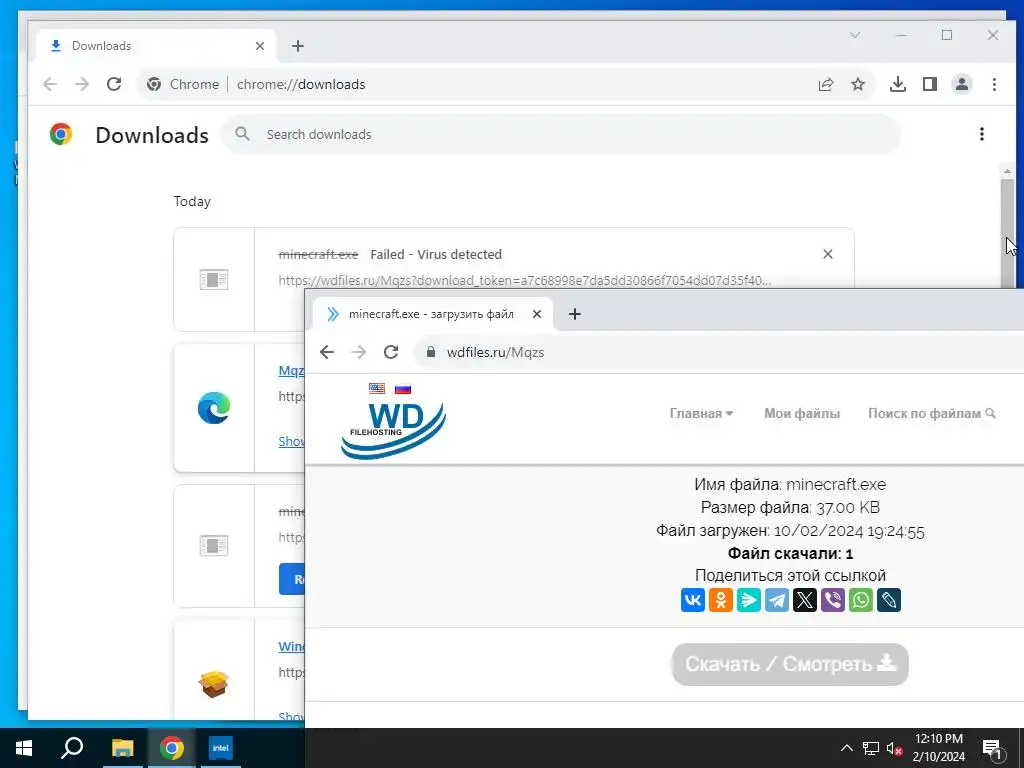Click the failed minecraft.exe file icon
The width and height of the screenshot is (1024, 768).
coord(214,280)
